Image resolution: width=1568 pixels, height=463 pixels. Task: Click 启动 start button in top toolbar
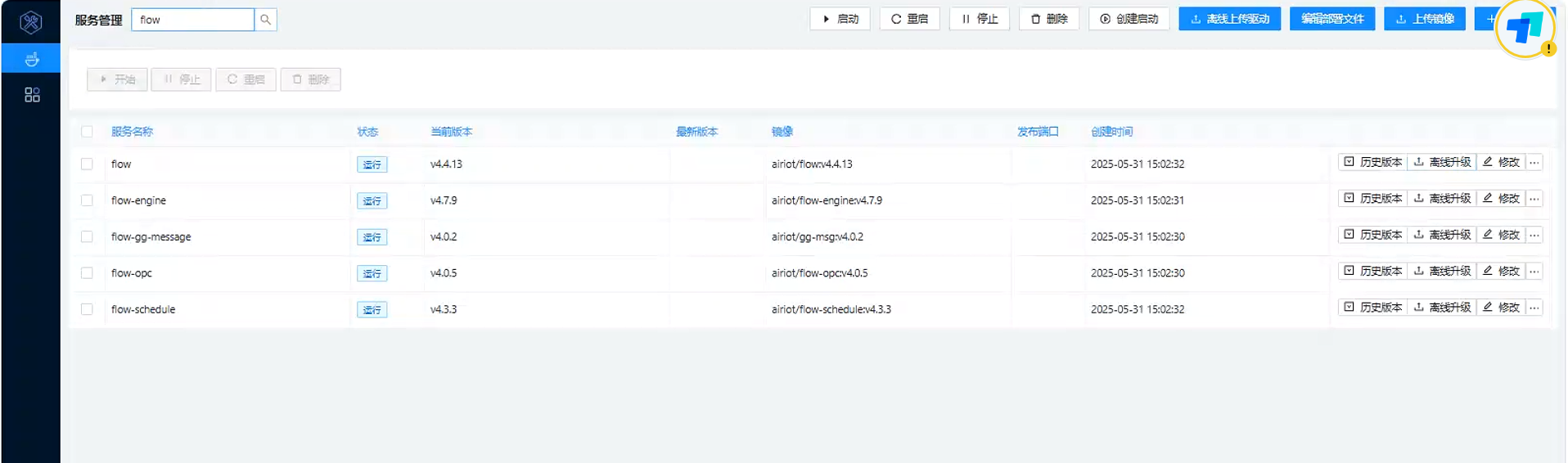click(x=840, y=19)
